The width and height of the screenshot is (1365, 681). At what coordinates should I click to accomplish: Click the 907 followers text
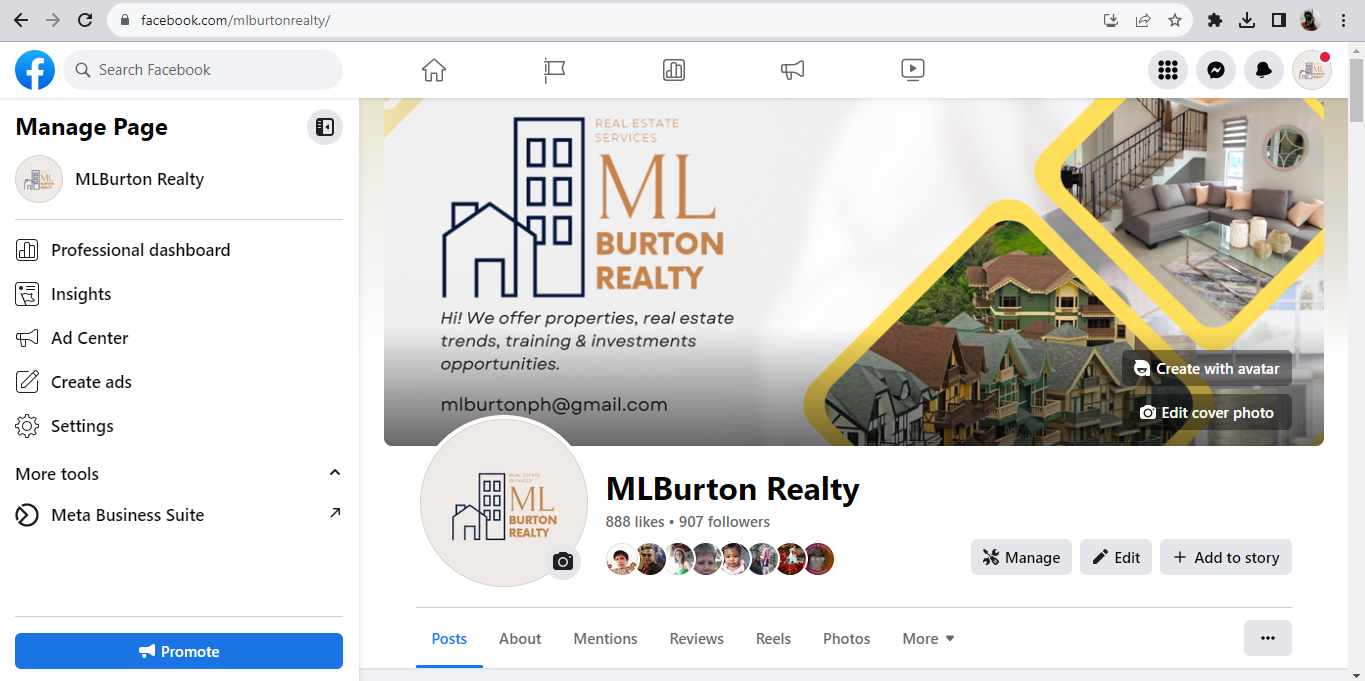[x=725, y=522]
